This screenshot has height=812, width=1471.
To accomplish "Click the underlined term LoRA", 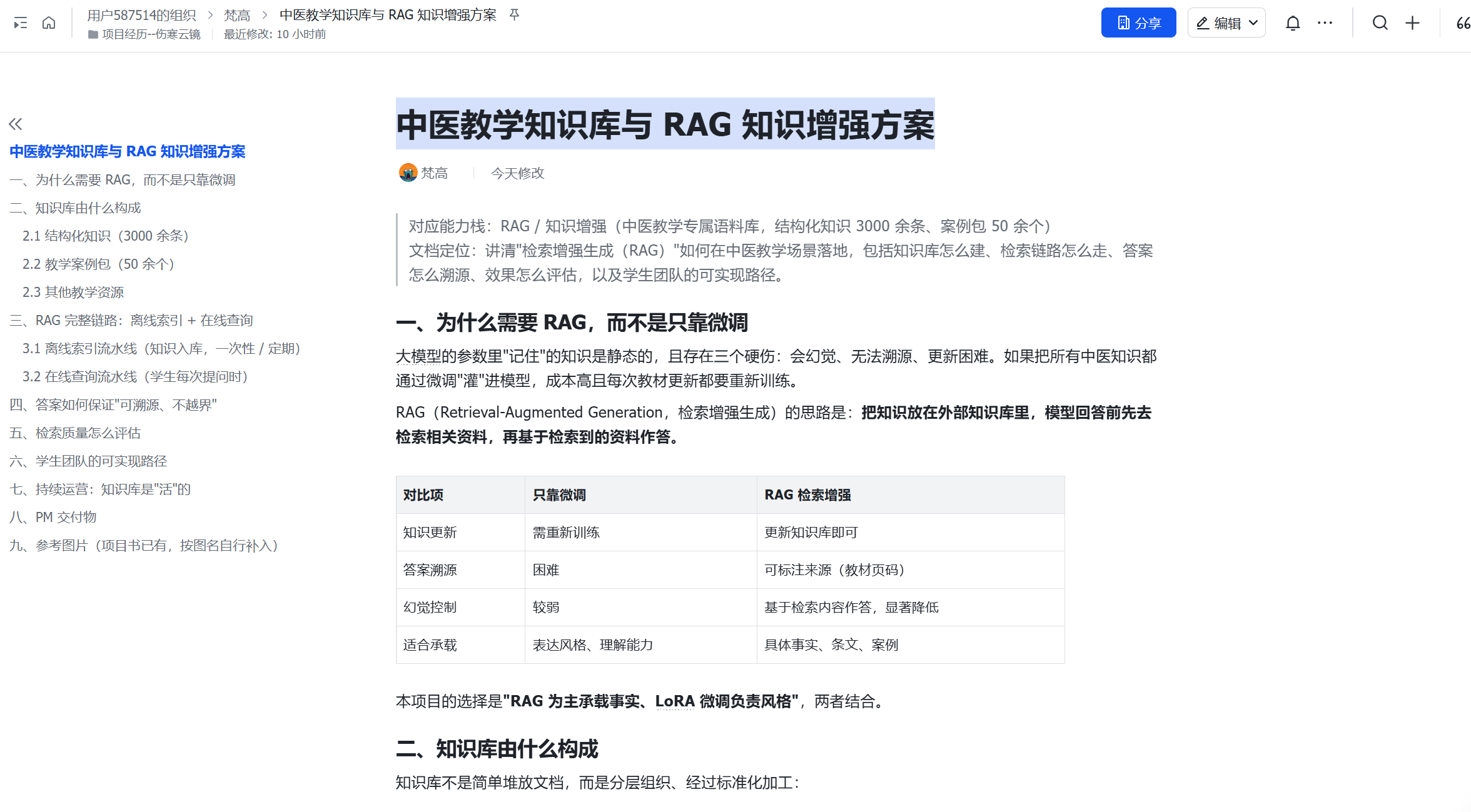I will 675,701.
